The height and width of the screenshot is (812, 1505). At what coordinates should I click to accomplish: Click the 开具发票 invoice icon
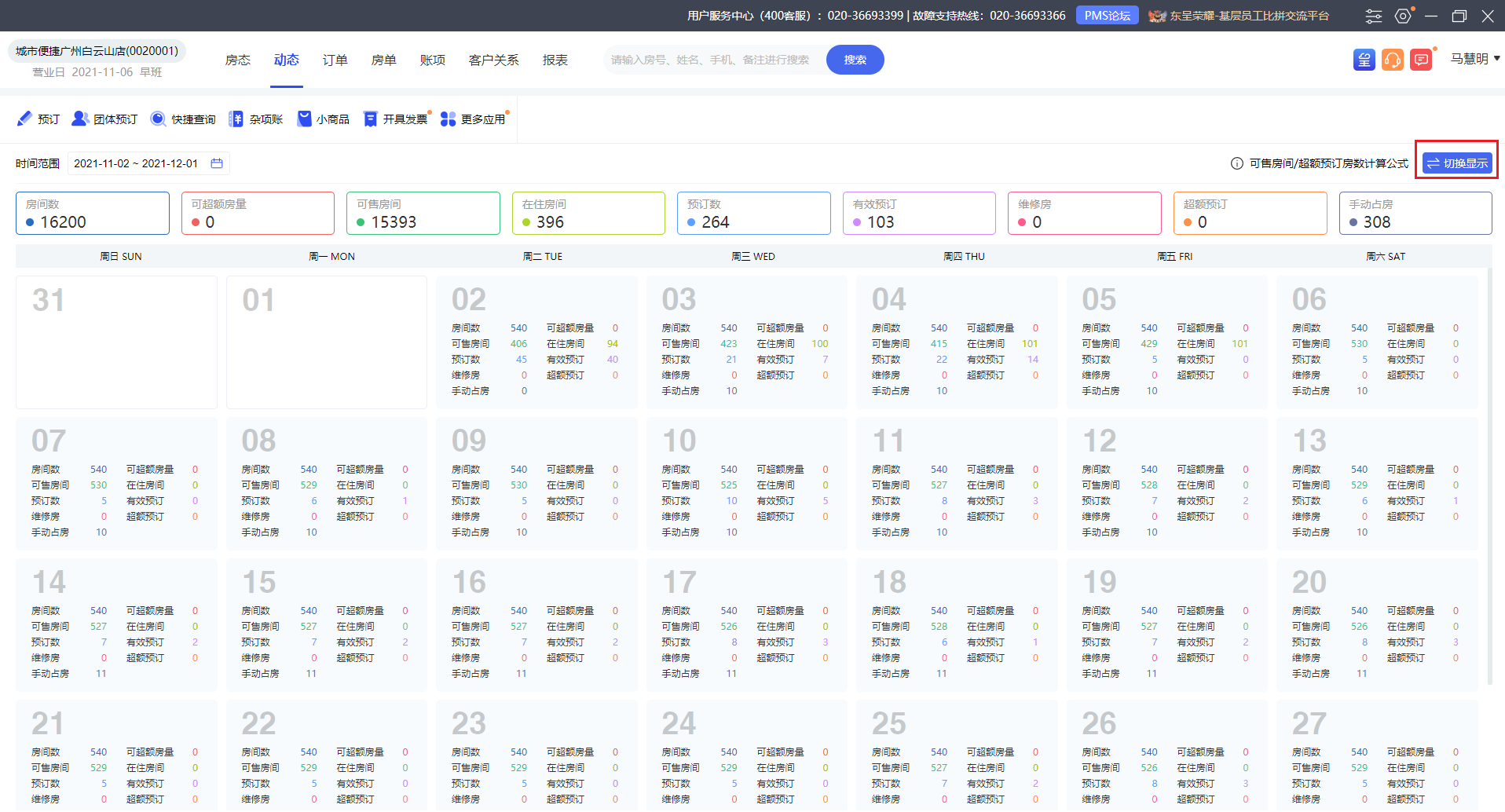pyautogui.click(x=370, y=119)
